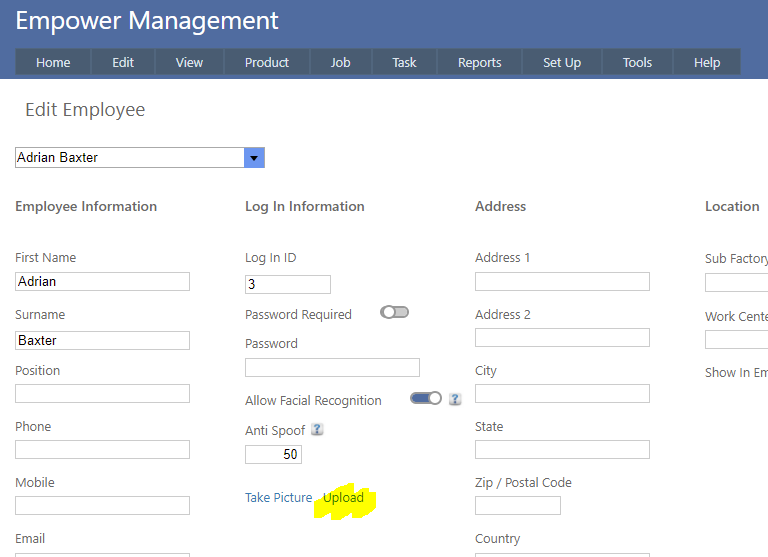
Task: Click help icon beside Allow Facial Recognition
Action: pyautogui.click(x=455, y=398)
